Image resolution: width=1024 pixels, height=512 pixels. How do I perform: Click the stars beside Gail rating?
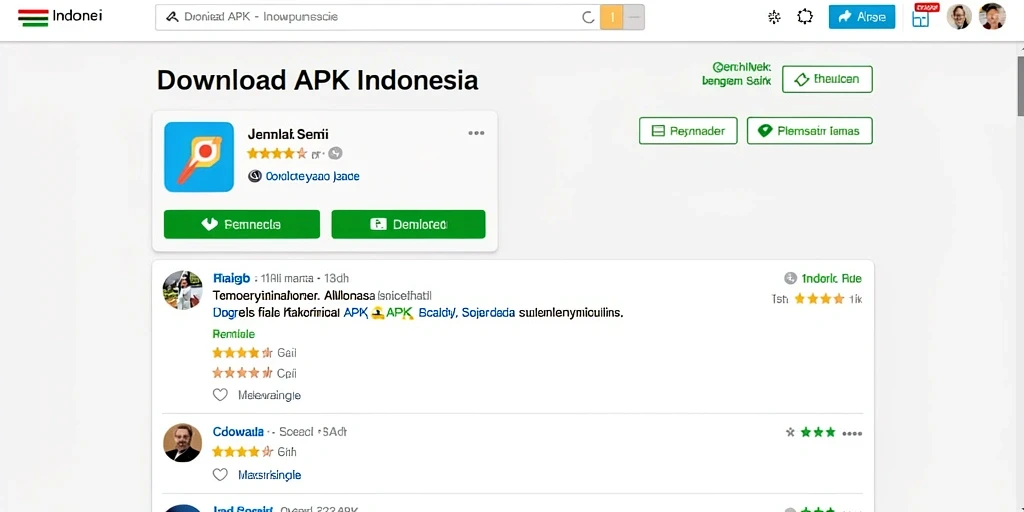tap(242, 353)
